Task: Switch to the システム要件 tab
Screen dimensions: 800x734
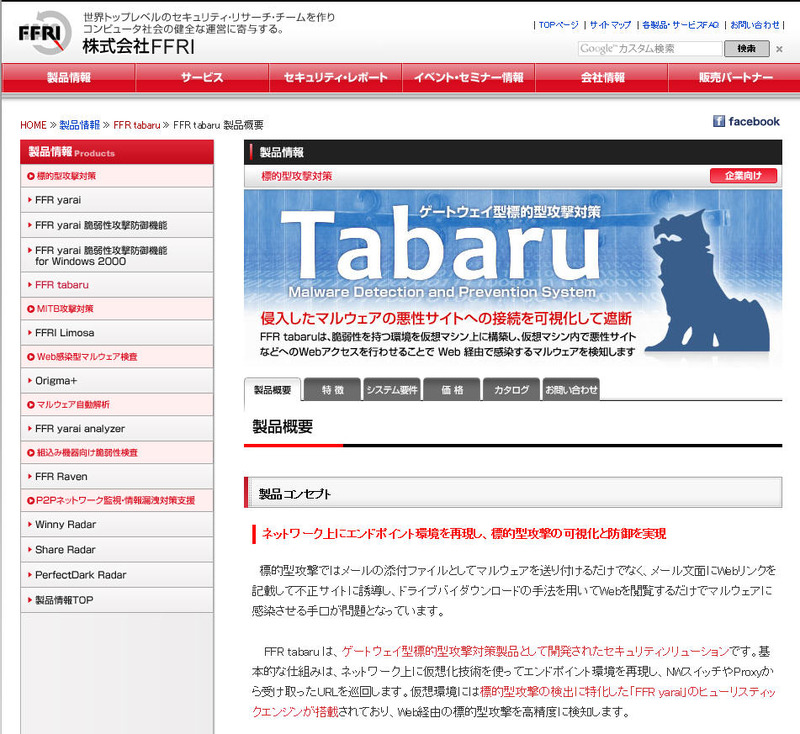Action: 391,390
